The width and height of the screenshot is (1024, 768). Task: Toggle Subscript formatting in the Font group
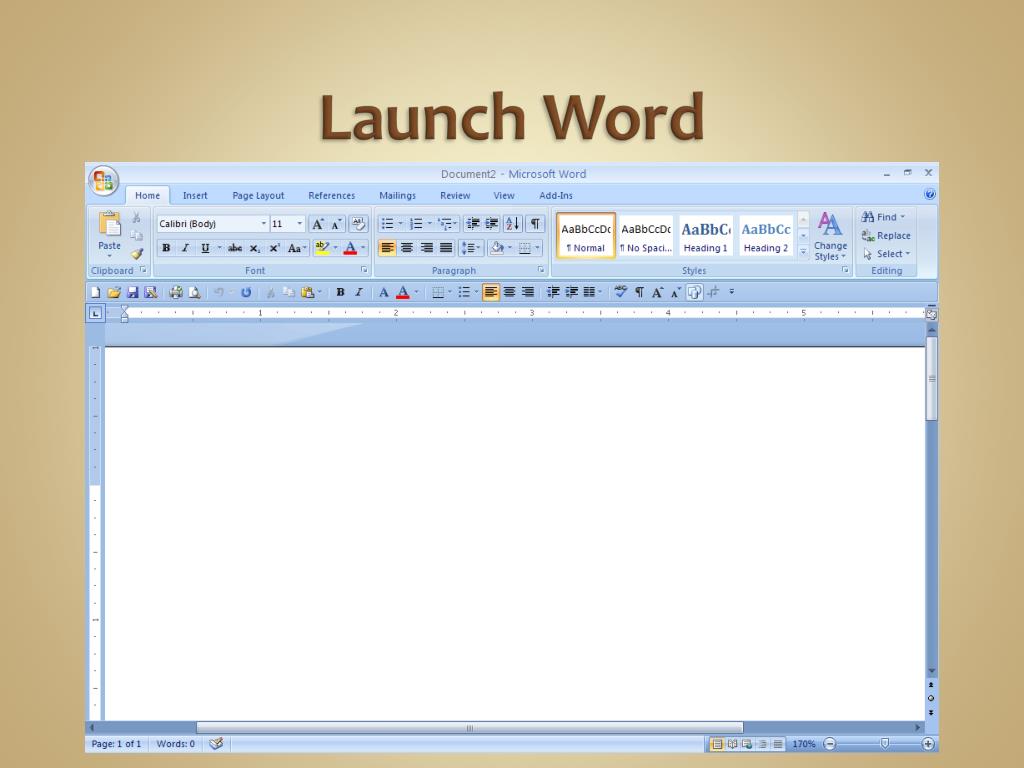point(255,248)
